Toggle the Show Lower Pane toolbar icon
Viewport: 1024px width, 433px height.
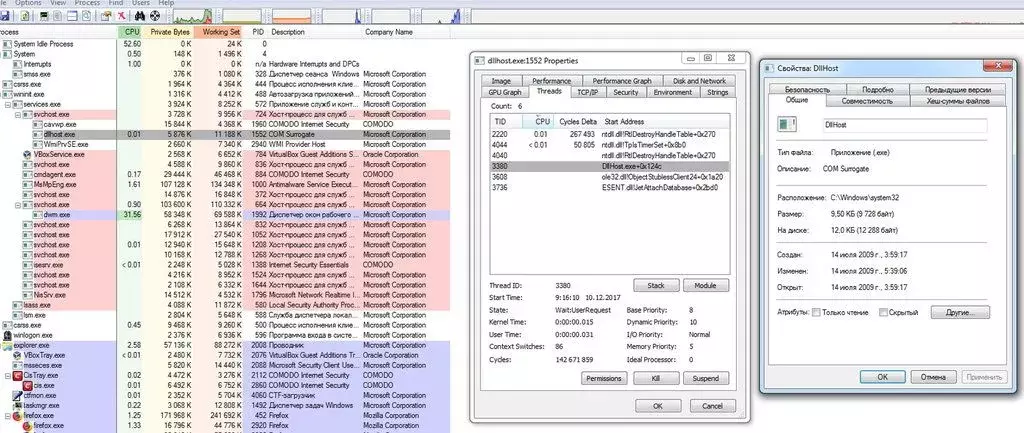click(72, 16)
